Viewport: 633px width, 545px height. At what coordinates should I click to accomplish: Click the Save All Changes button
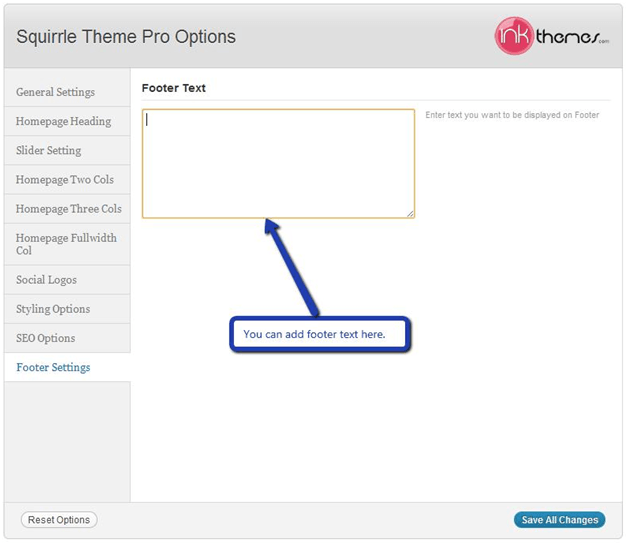(x=560, y=520)
